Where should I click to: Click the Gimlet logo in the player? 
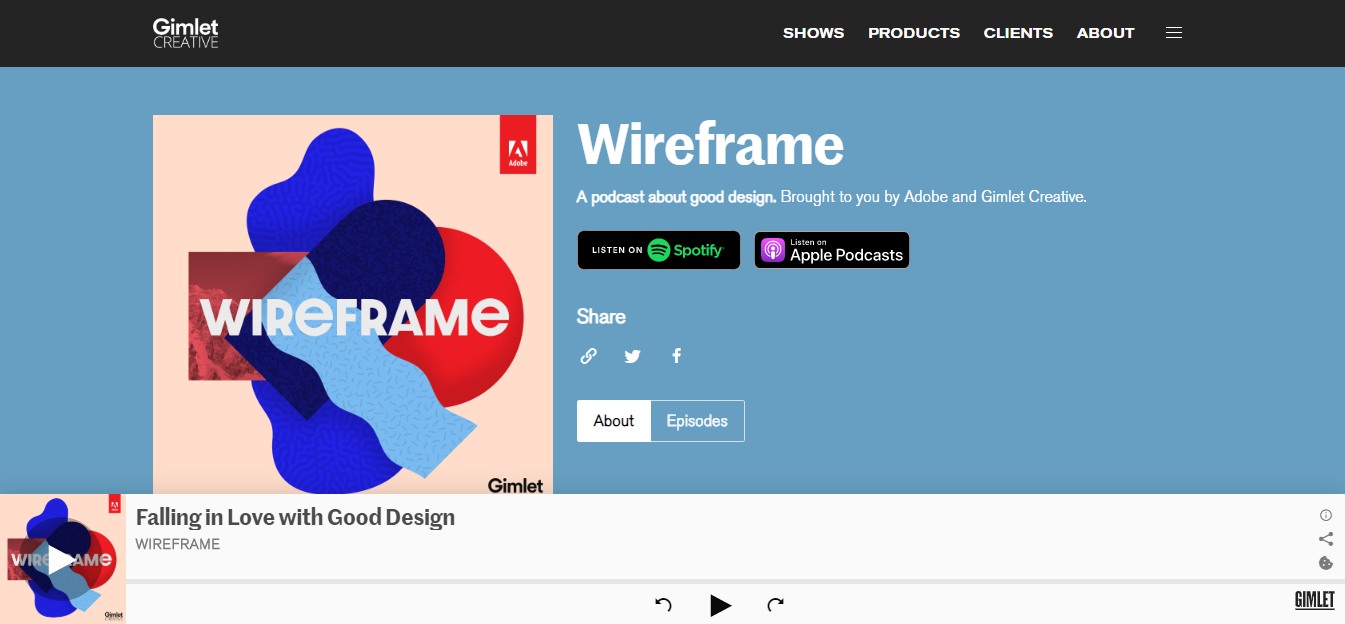point(1314,600)
